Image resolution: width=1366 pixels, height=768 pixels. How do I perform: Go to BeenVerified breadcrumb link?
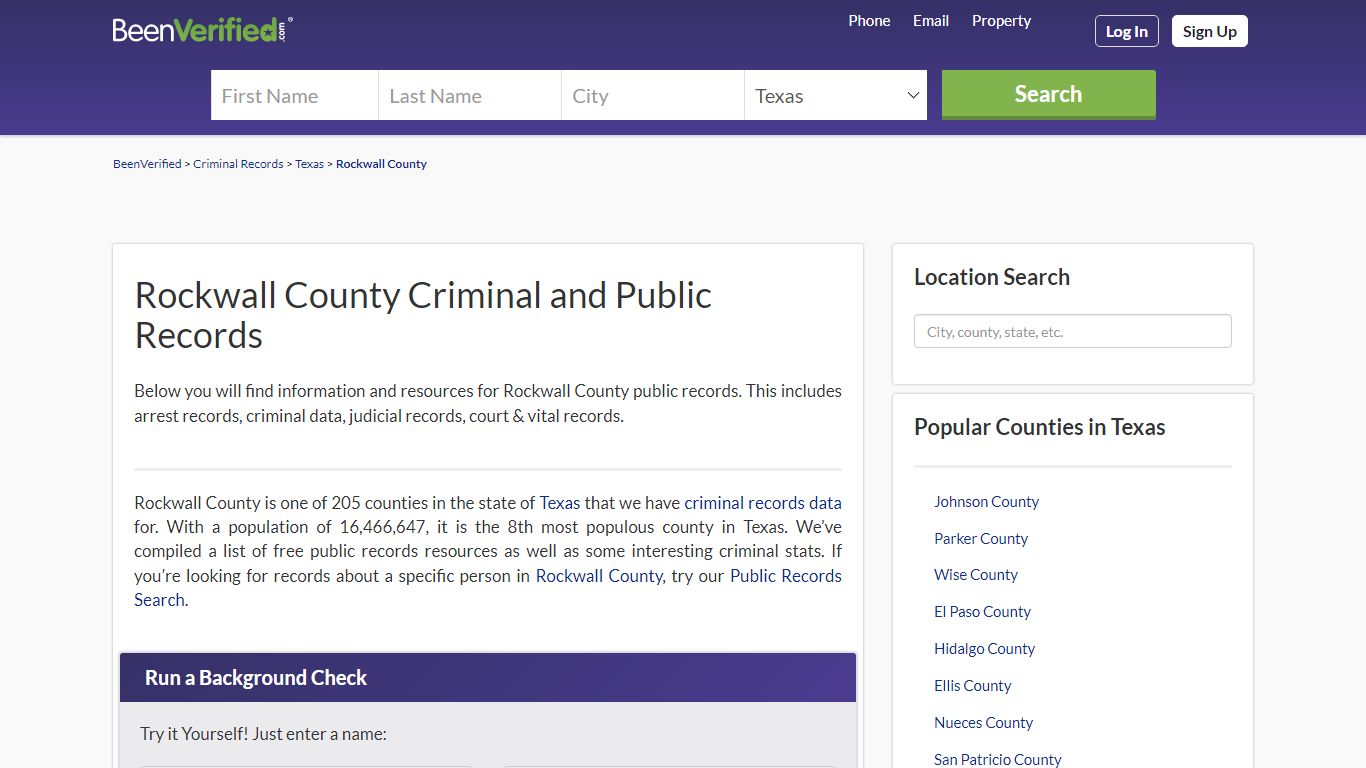click(147, 164)
